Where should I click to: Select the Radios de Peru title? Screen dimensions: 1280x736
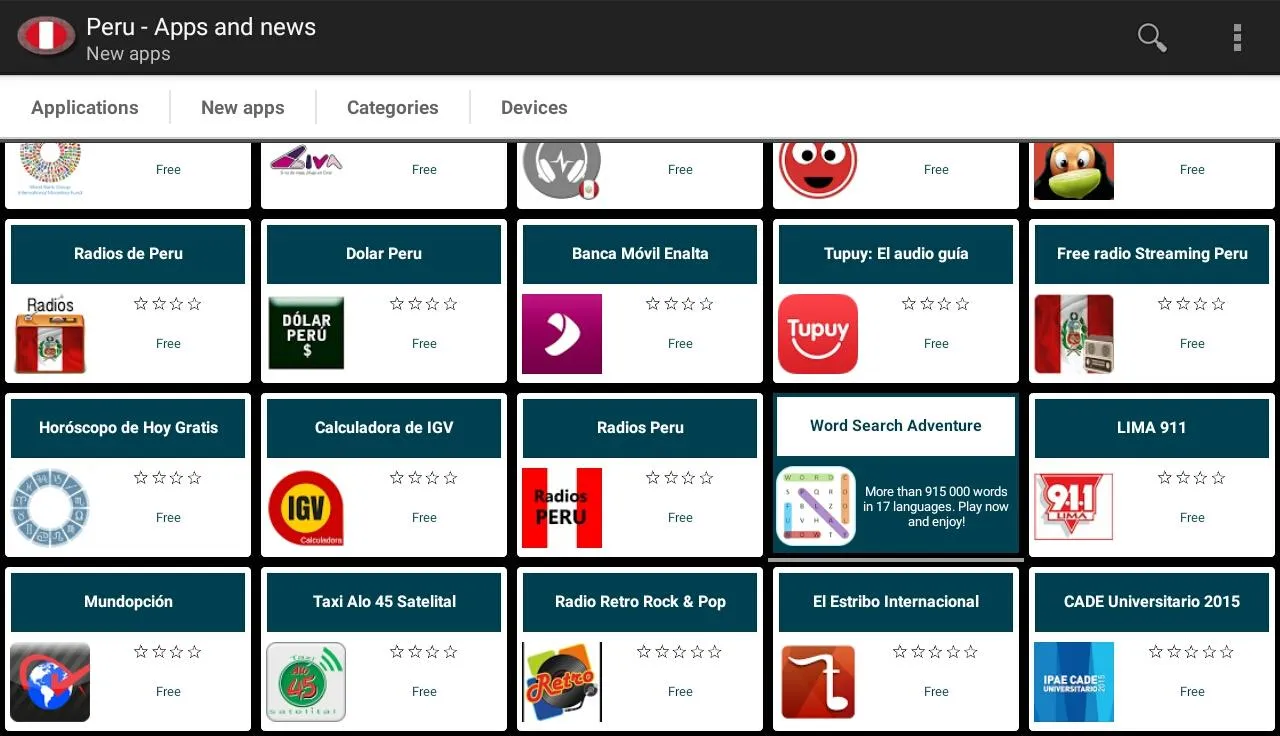128,254
